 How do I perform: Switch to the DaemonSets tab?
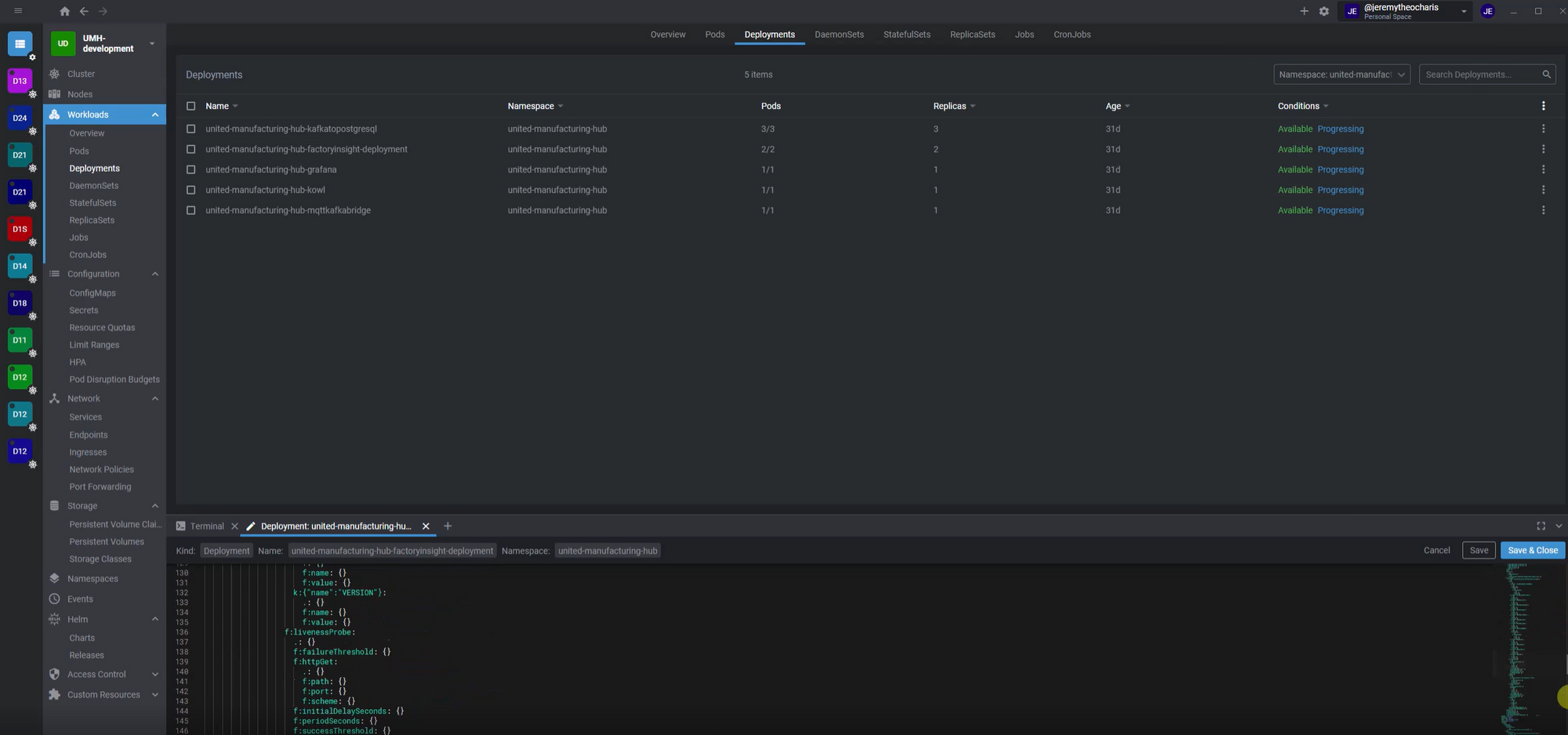click(839, 35)
